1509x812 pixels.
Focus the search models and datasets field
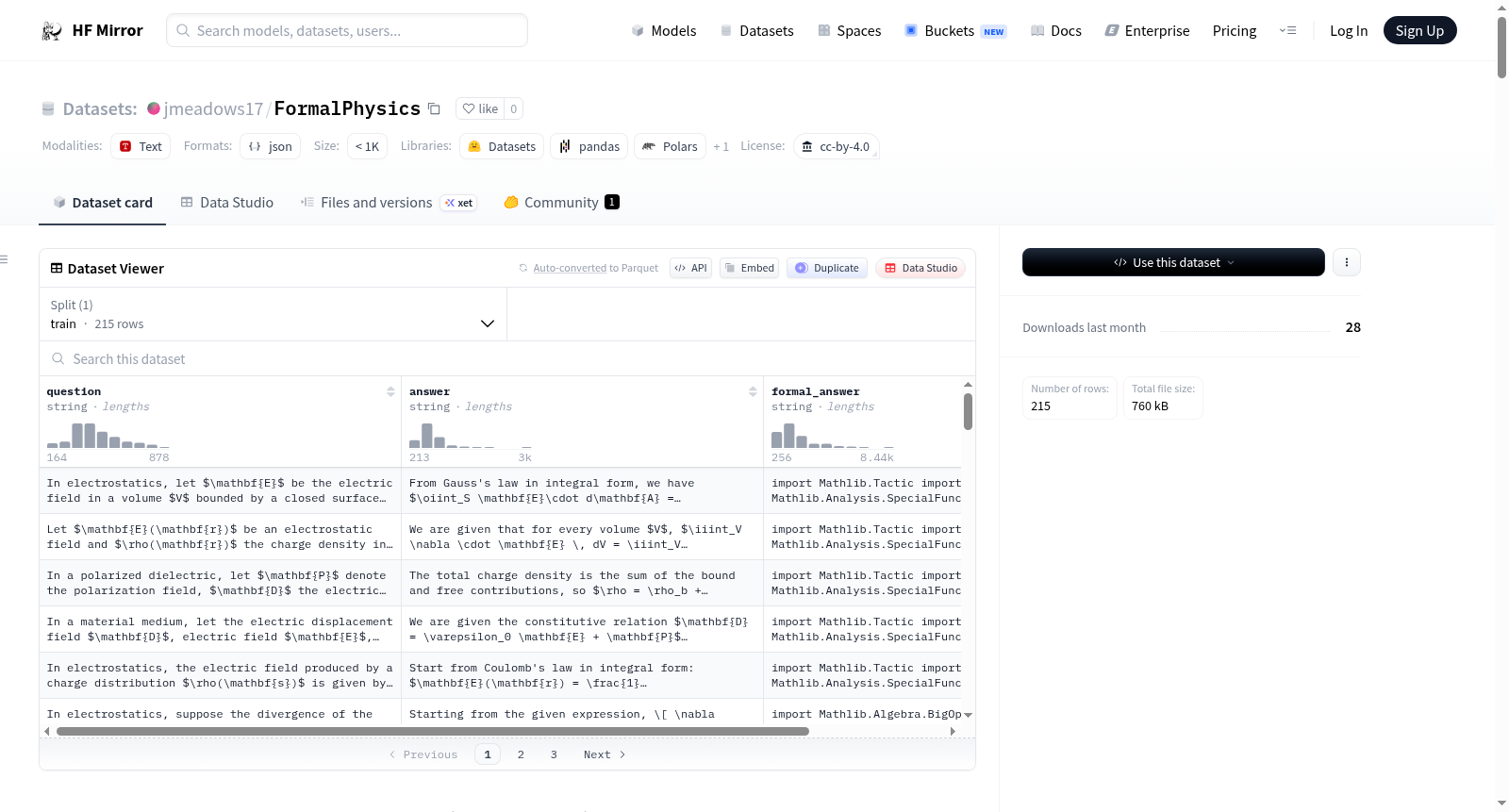347,30
